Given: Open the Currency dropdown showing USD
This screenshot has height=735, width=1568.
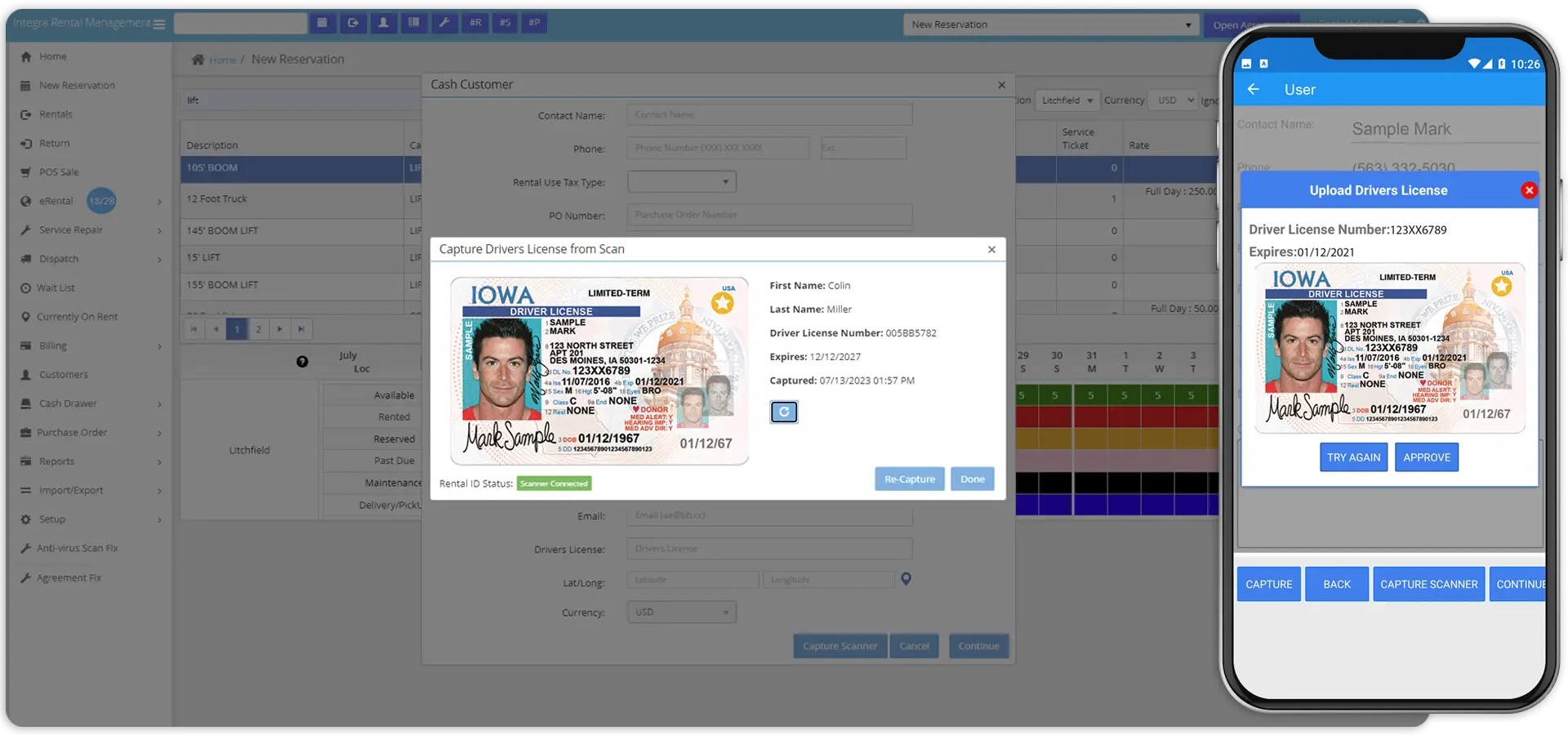Looking at the screenshot, I should [681, 611].
